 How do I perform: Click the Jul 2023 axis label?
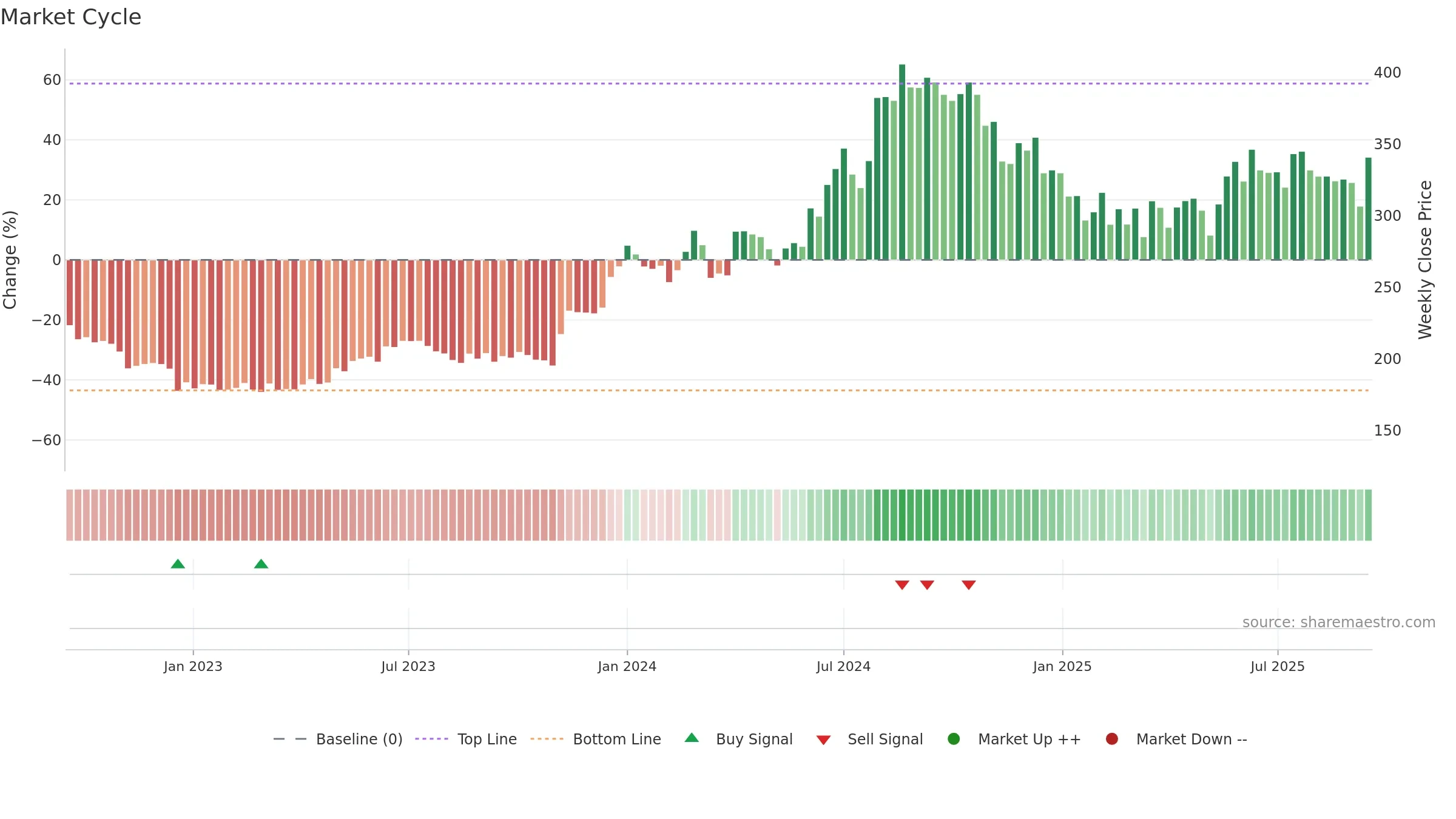tap(408, 667)
